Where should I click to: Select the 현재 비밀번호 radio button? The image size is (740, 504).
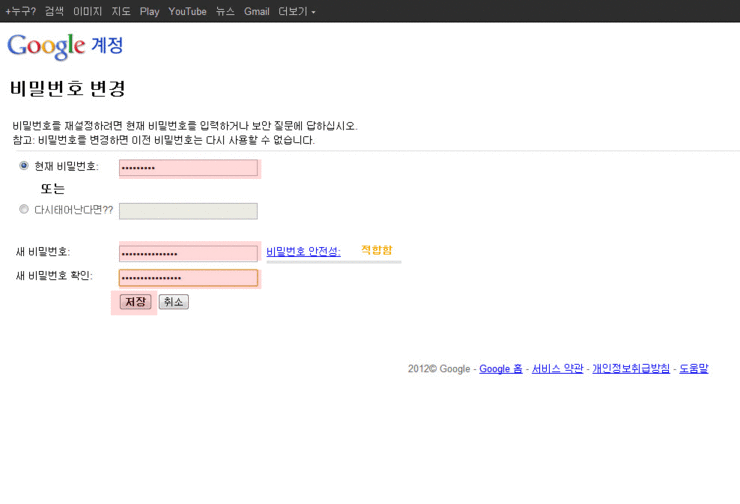tap(24, 166)
